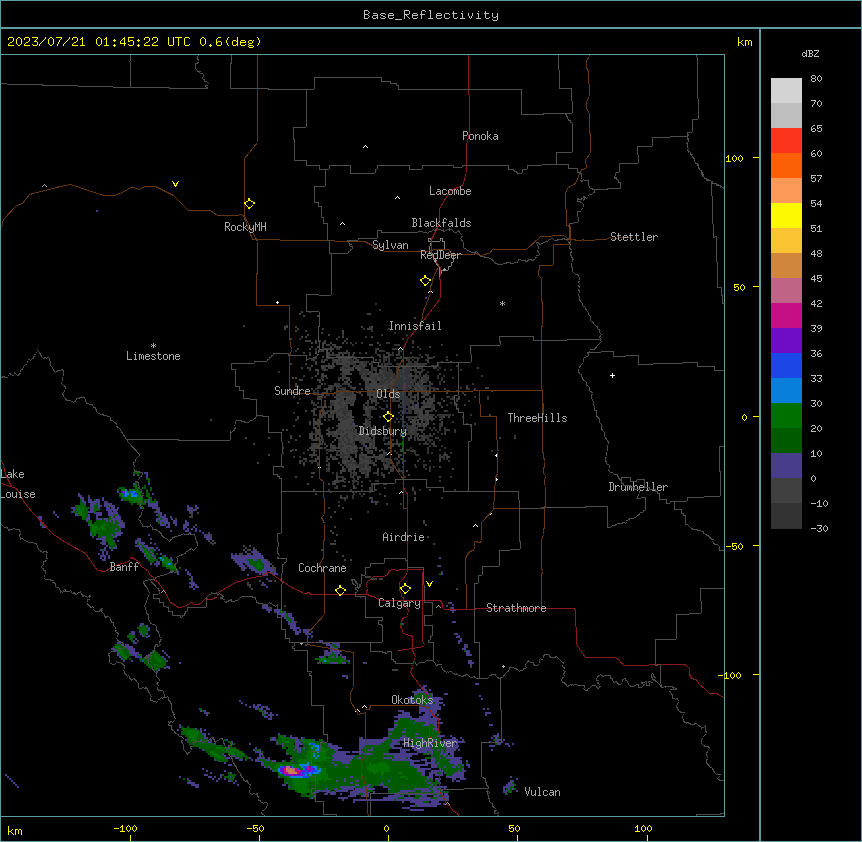
Task: Select the 80 dBZ white color swatch
Action: [x=786, y=91]
